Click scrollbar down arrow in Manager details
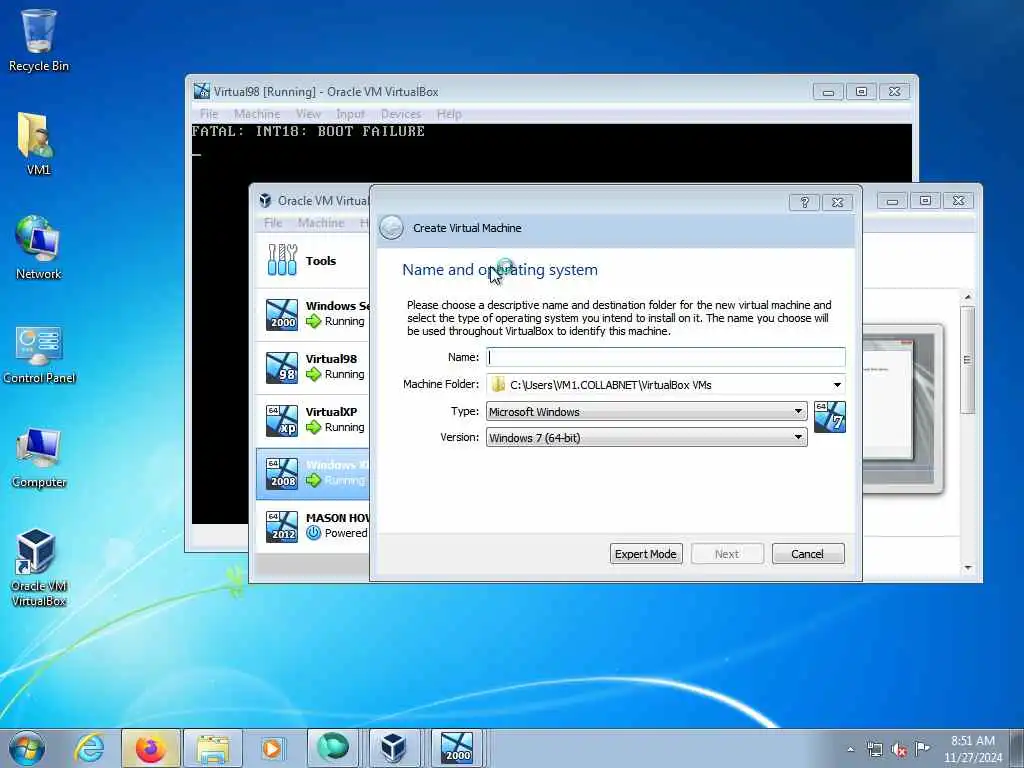 pos(968,568)
